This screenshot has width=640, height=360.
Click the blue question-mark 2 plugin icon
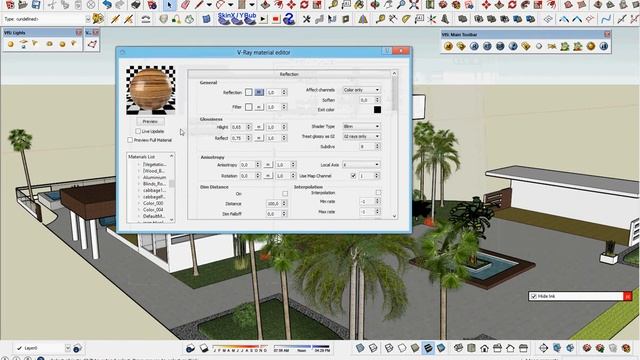[x=289, y=19]
